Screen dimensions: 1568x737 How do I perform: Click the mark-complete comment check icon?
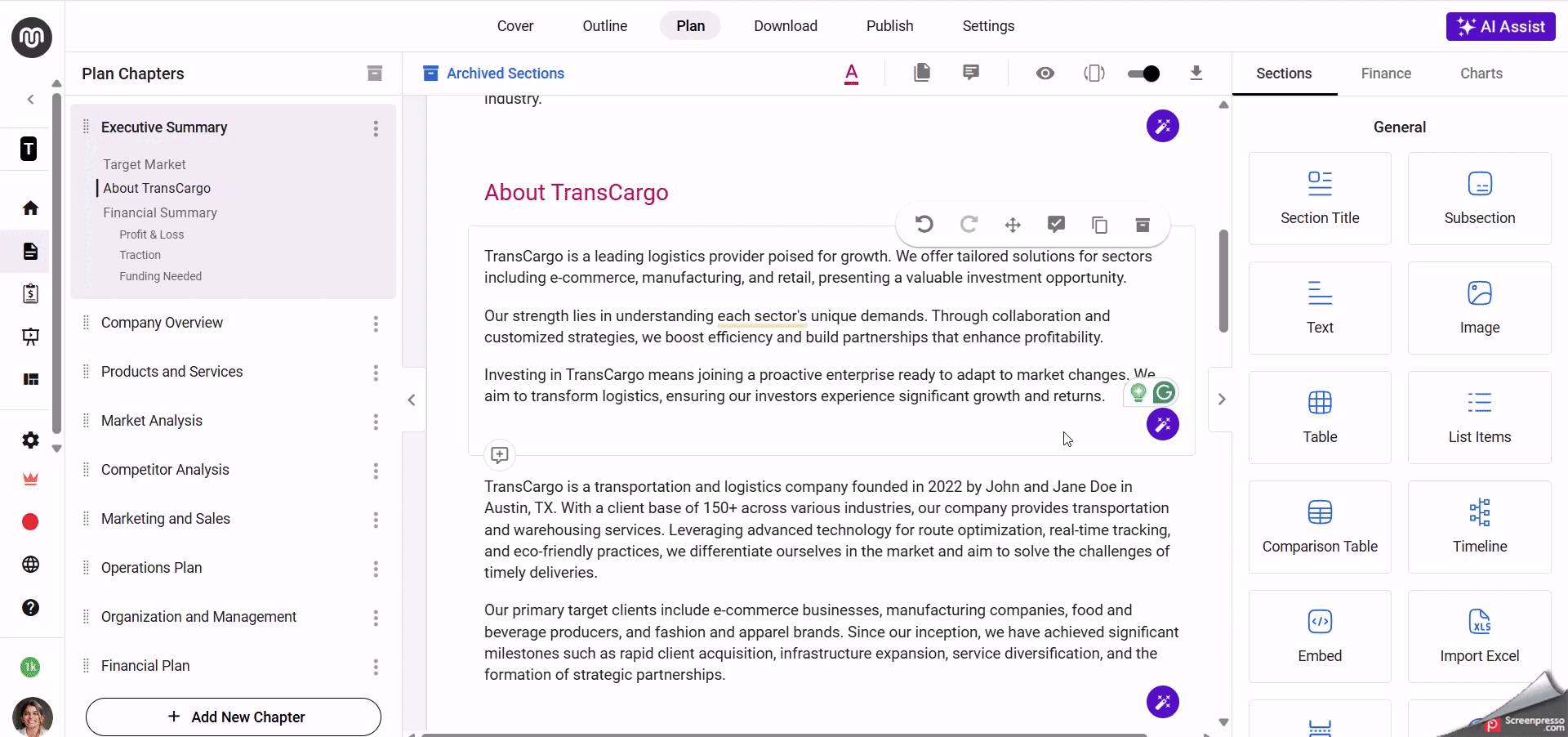[1056, 225]
